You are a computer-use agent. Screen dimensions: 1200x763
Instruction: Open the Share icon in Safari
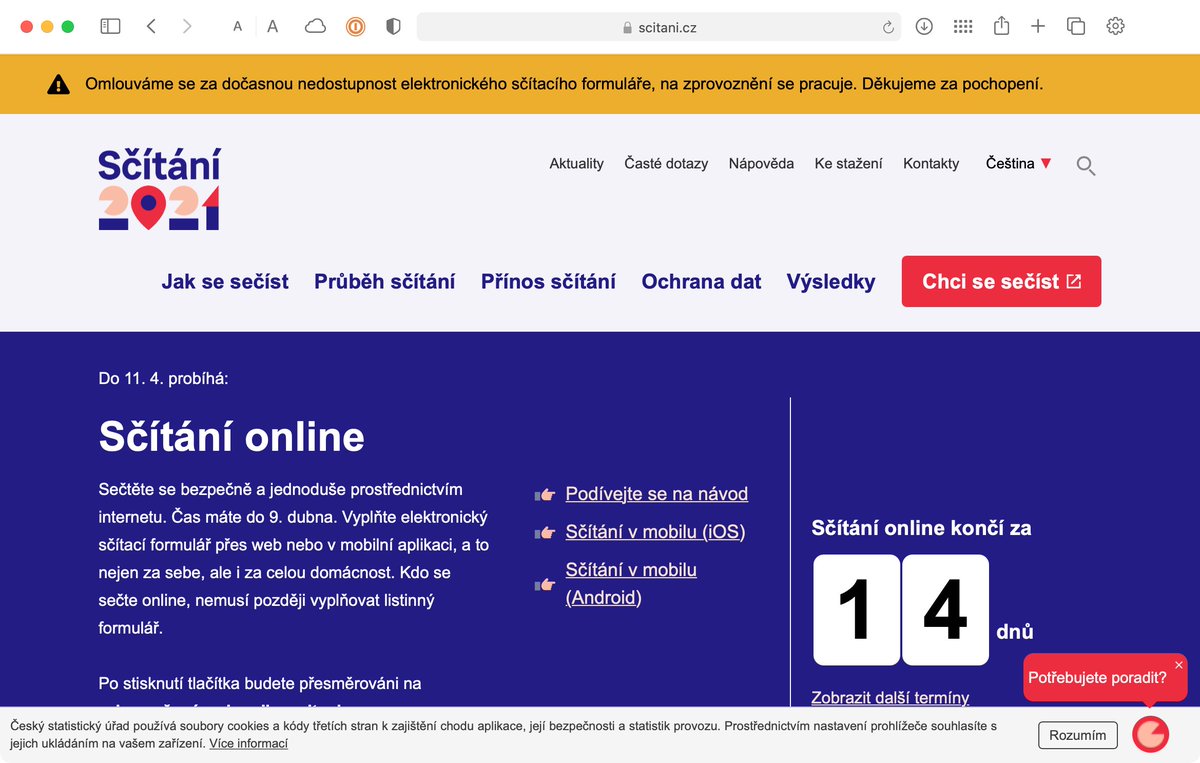[x=1001, y=26]
